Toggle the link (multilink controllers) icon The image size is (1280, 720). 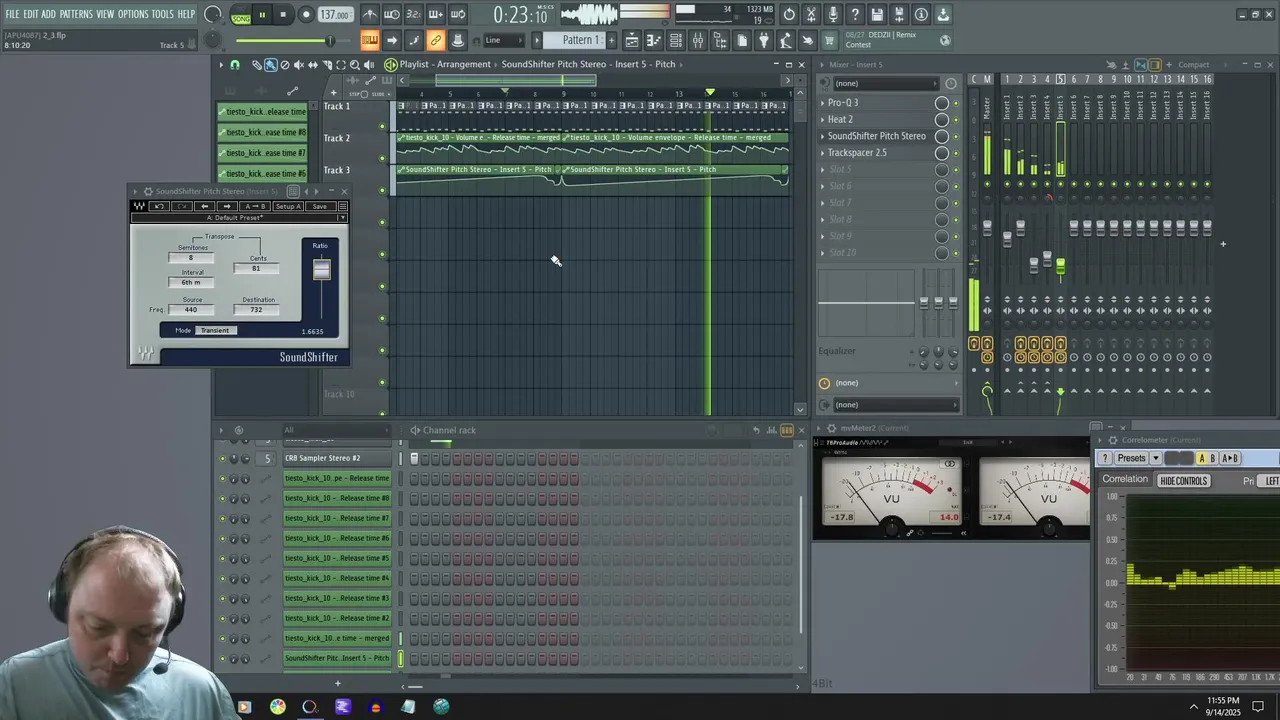tap(435, 40)
